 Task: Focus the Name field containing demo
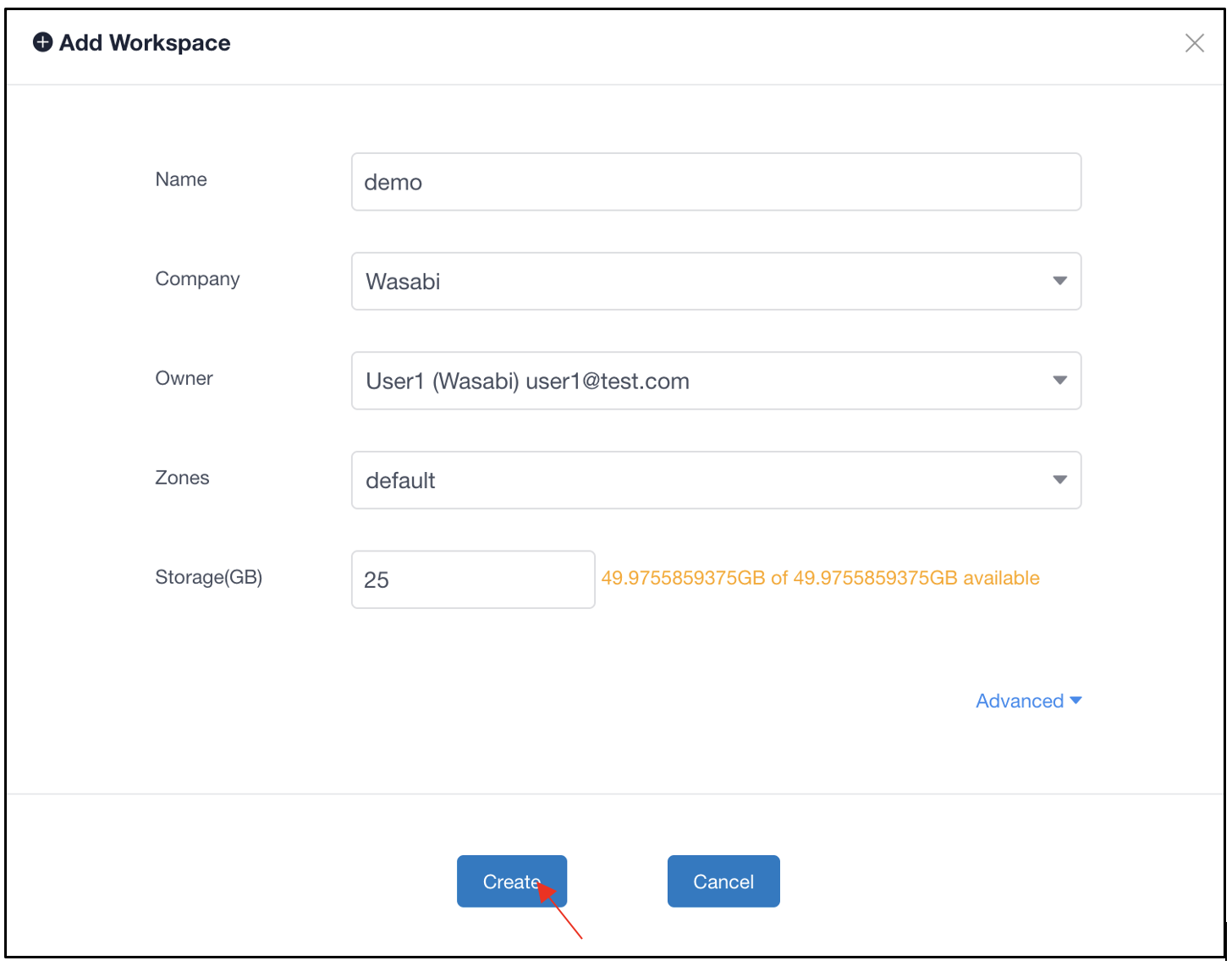point(717,182)
